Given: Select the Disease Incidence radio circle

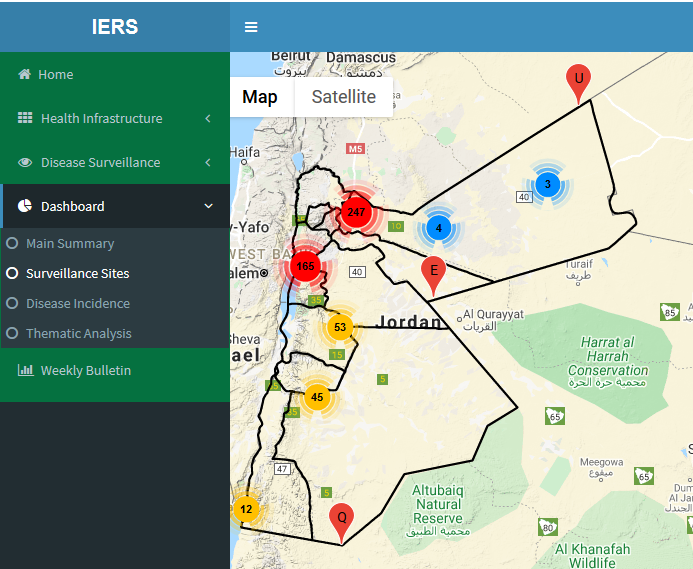Looking at the screenshot, I should [12, 303].
